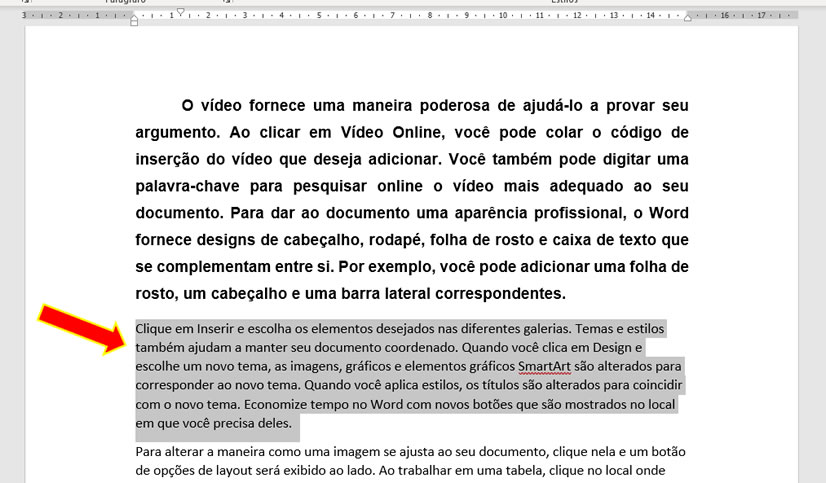Click the word "coordenado." in selected text
The height and width of the screenshot is (483, 826).
coord(421,348)
